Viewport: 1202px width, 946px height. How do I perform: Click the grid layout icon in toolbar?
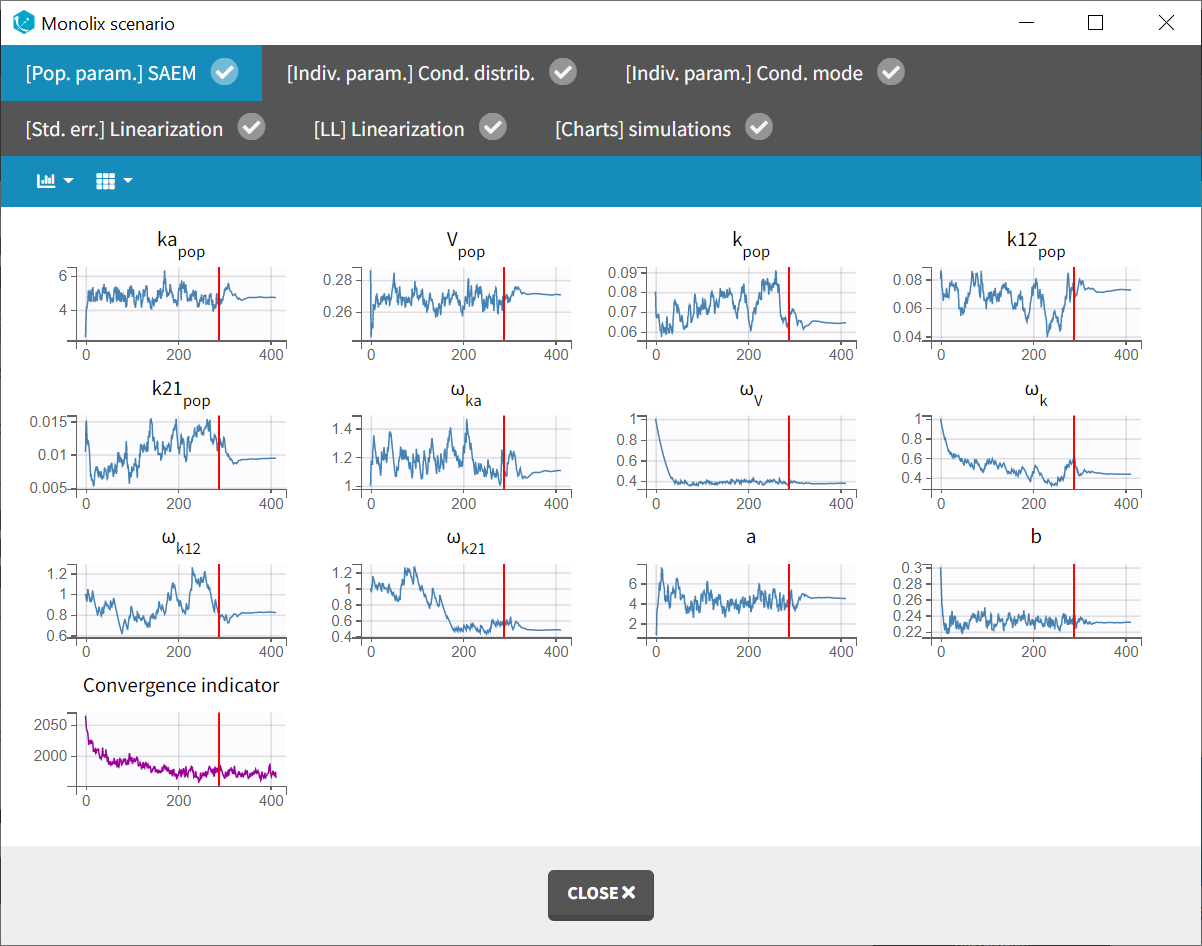point(105,181)
